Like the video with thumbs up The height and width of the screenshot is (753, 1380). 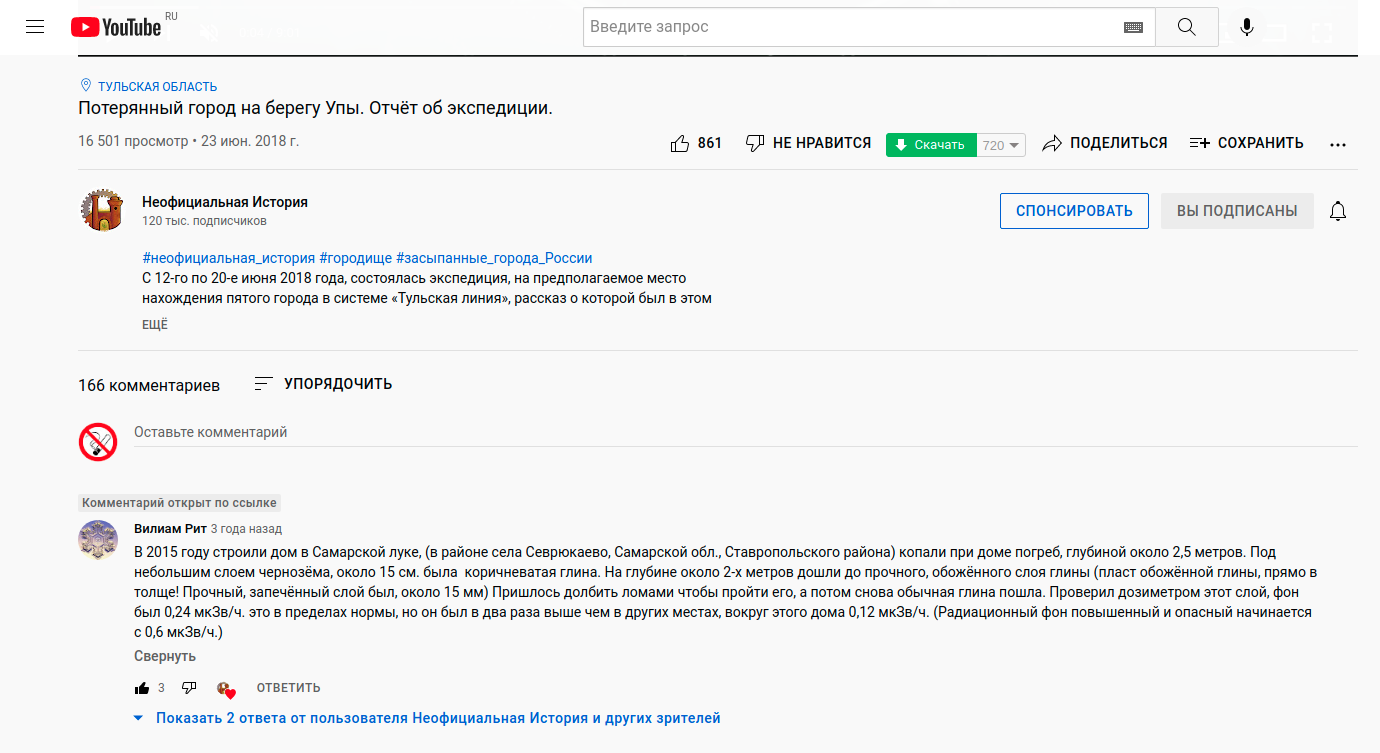click(x=696, y=143)
